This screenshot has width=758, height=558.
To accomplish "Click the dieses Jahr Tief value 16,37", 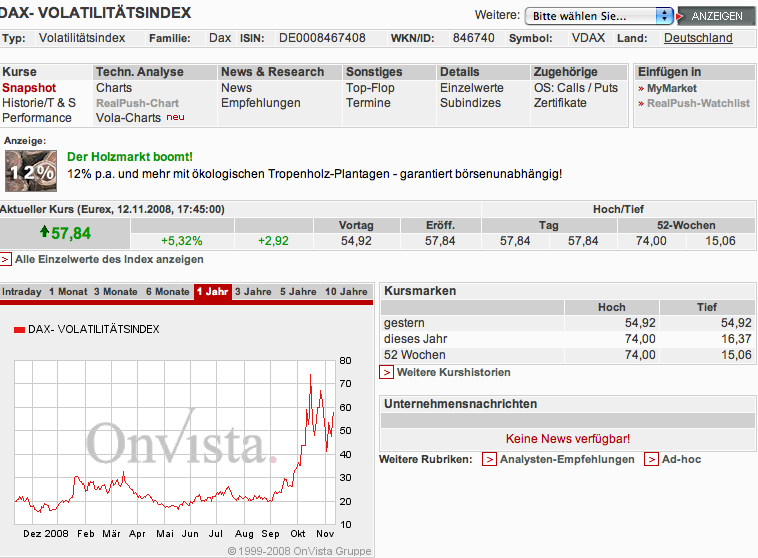I will click(736, 339).
